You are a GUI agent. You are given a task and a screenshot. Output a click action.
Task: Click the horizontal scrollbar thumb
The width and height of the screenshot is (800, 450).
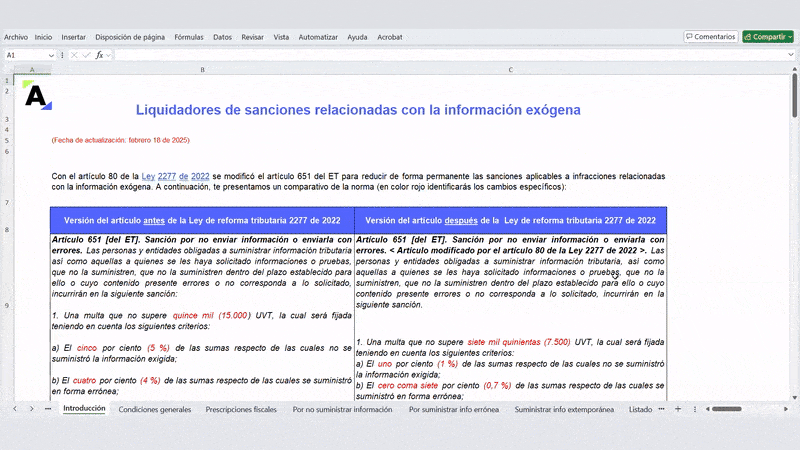(727, 409)
